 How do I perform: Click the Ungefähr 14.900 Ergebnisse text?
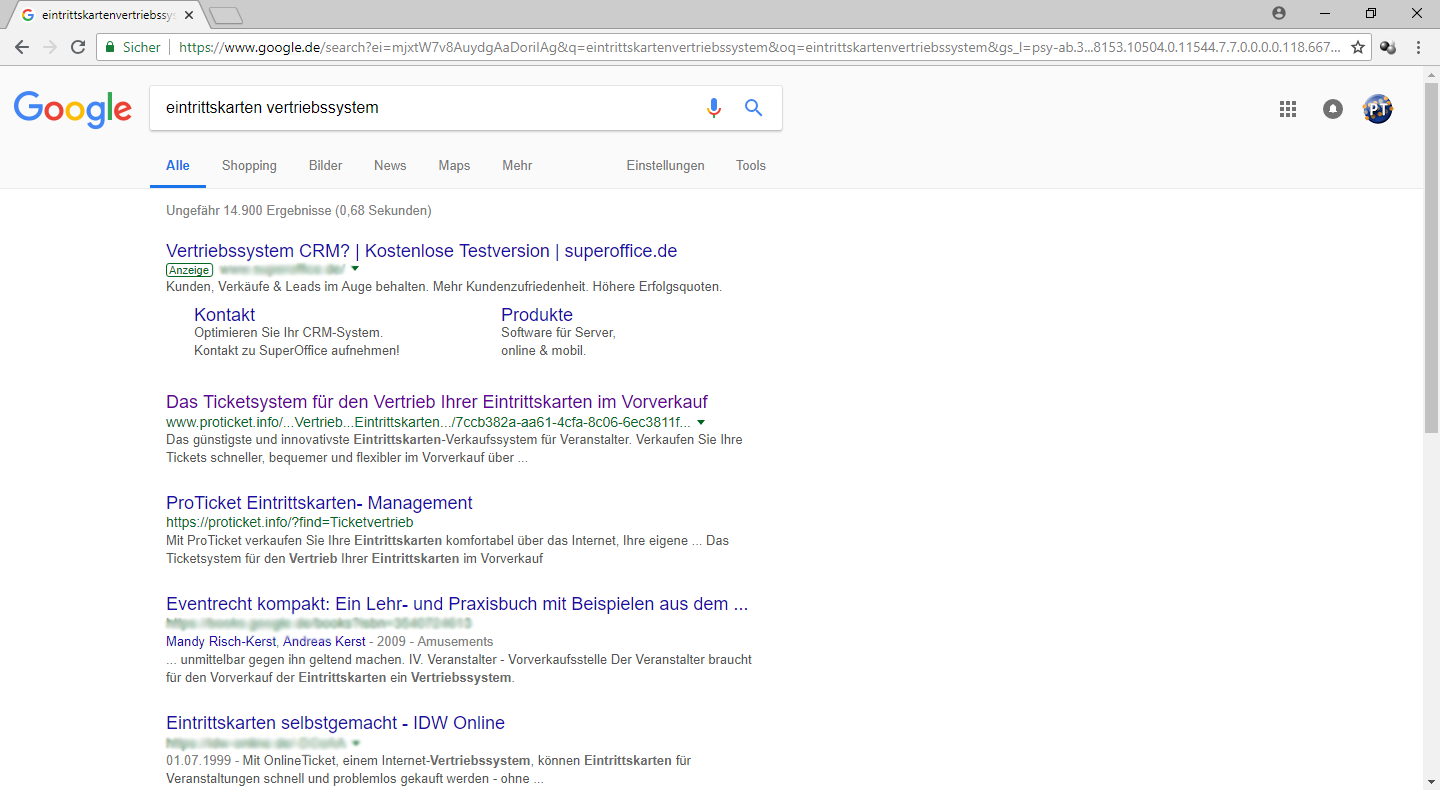[299, 211]
